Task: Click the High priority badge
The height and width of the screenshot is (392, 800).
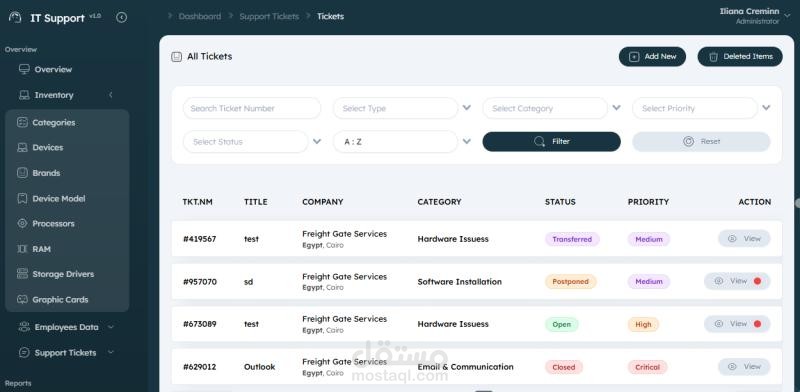Action: 643,324
